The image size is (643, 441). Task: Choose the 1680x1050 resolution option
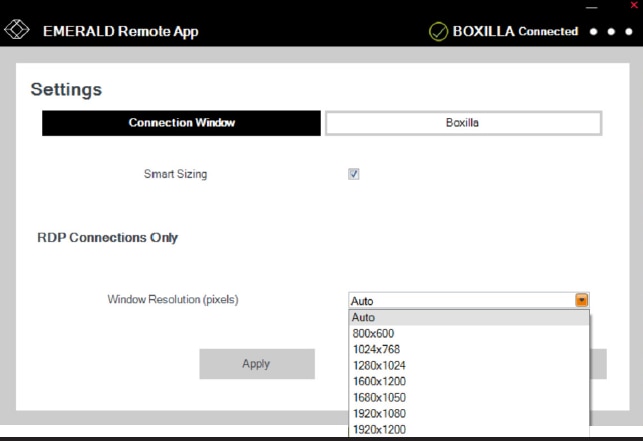(469, 397)
